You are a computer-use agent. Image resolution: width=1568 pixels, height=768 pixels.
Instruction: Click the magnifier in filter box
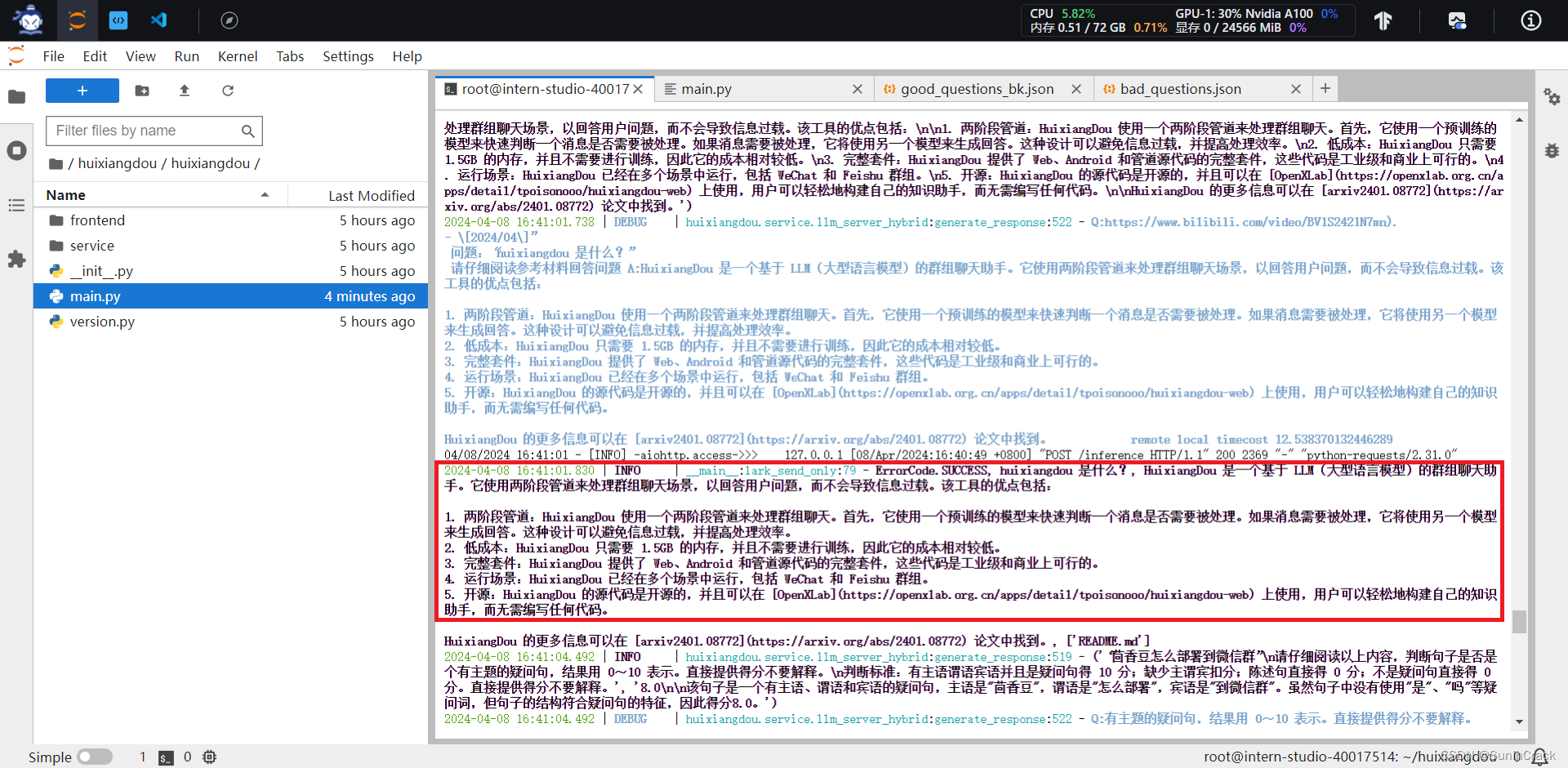click(248, 131)
